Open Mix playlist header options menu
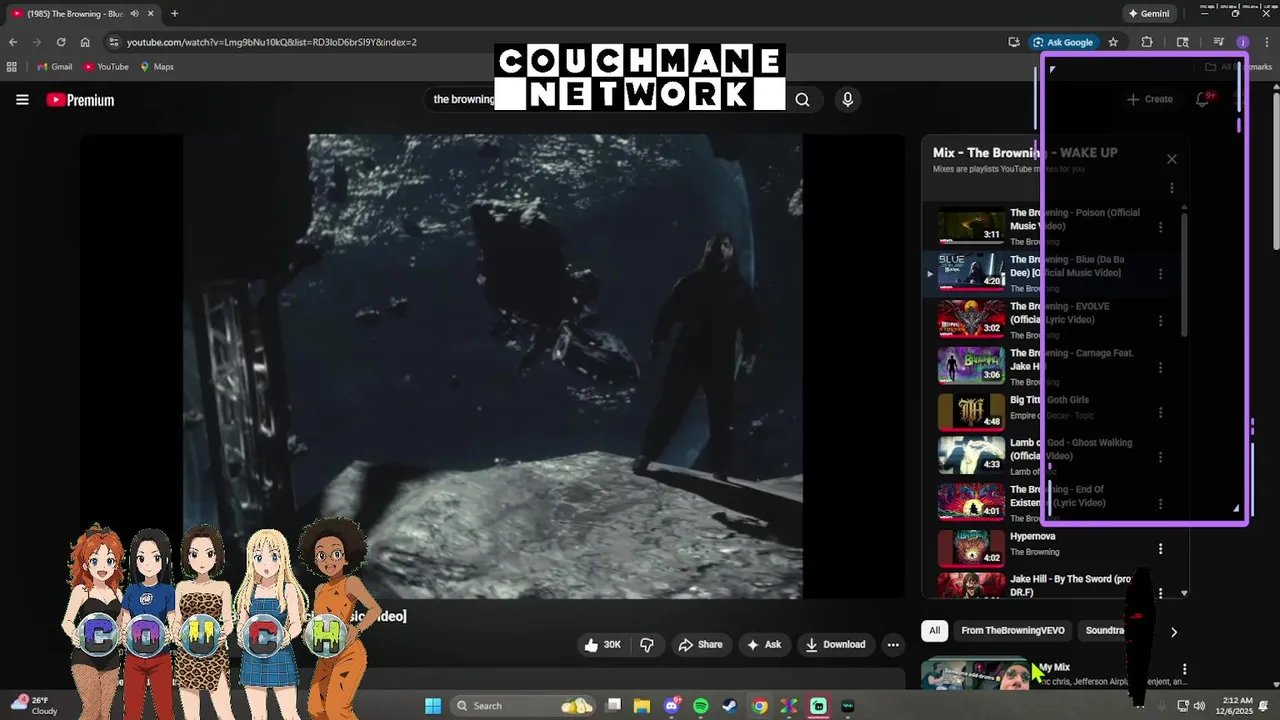The height and width of the screenshot is (720, 1280). (x=1172, y=188)
